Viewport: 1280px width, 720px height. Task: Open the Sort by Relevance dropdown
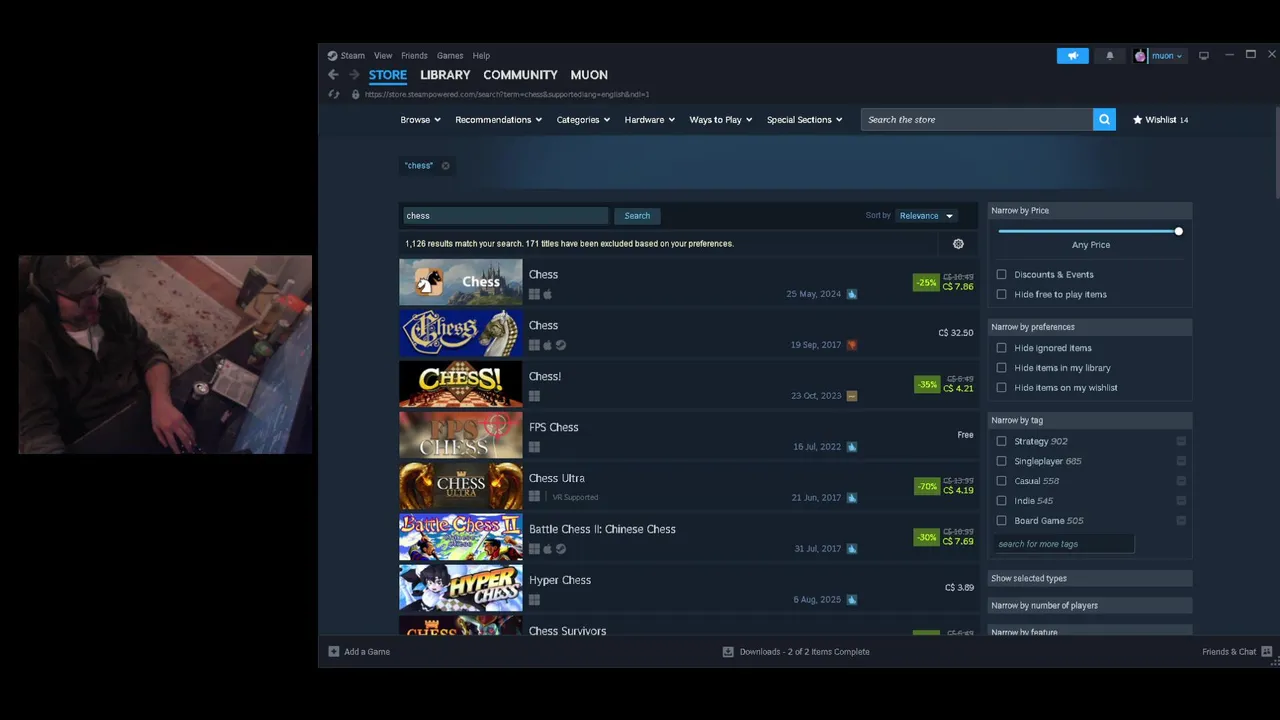(x=926, y=216)
